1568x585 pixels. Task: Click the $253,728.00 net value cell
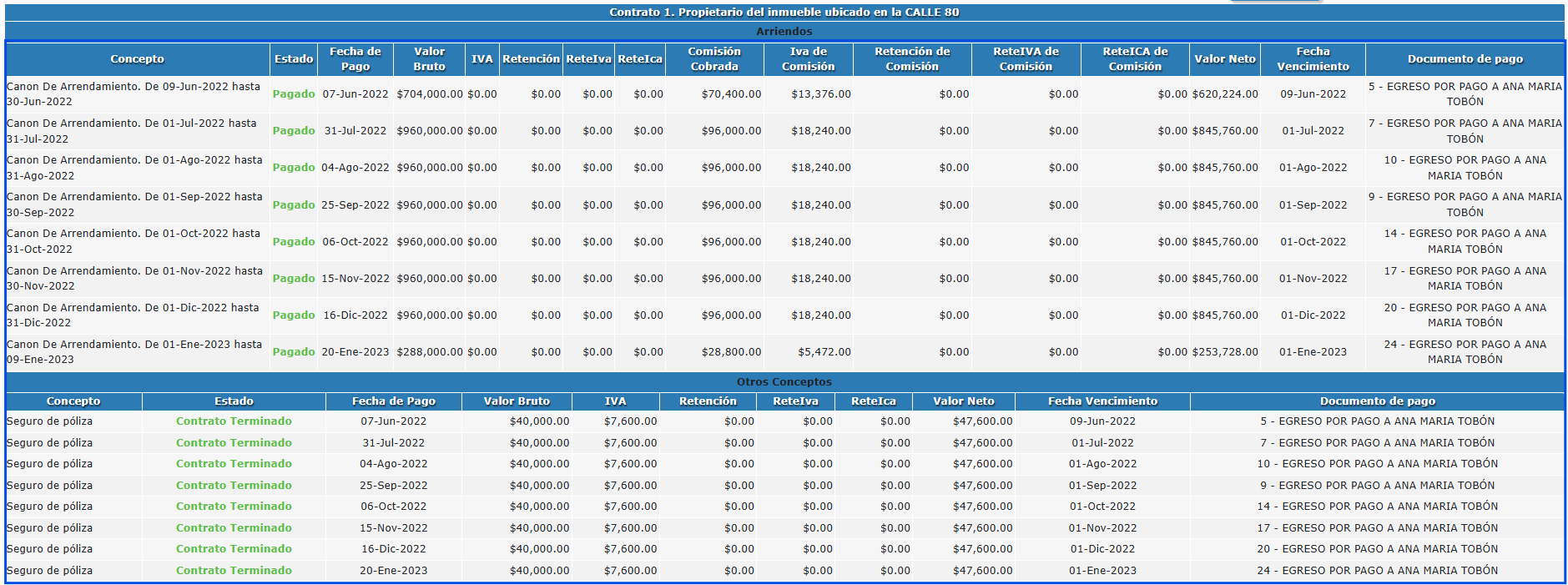tap(1224, 352)
